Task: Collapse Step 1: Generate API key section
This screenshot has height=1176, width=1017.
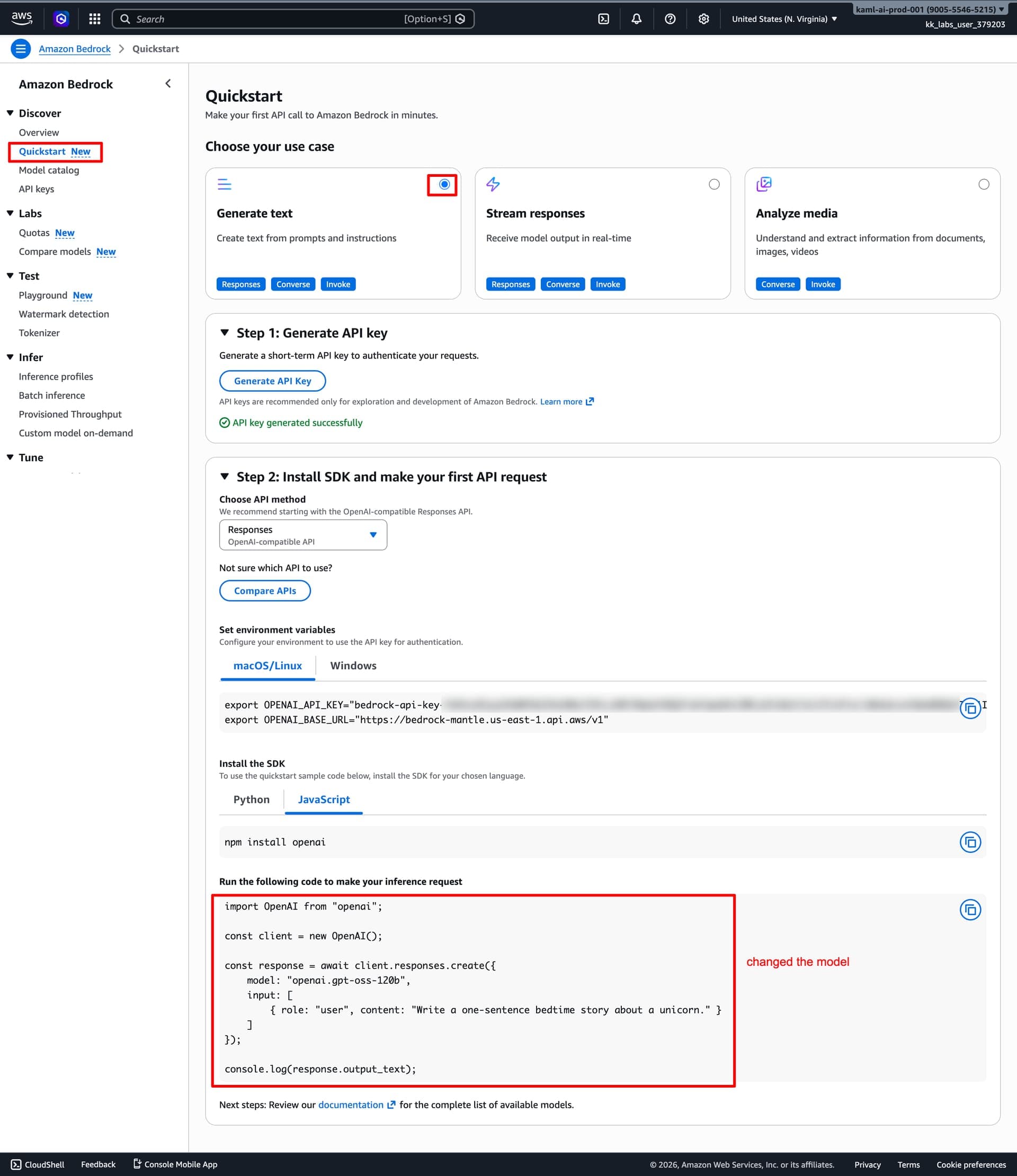Action: pos(225,333)
